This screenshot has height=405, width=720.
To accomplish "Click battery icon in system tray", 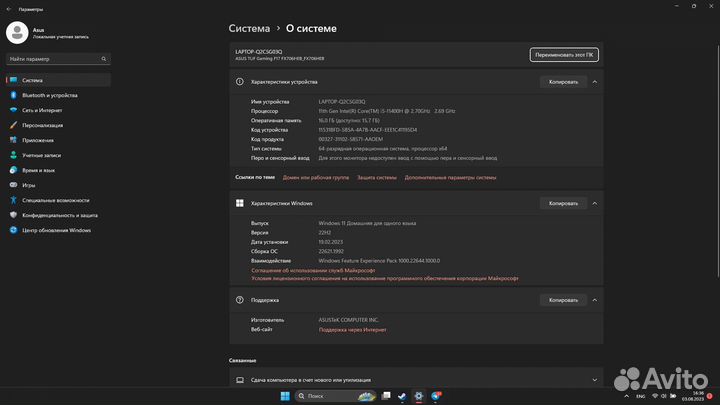I will (x=673, y=396).
